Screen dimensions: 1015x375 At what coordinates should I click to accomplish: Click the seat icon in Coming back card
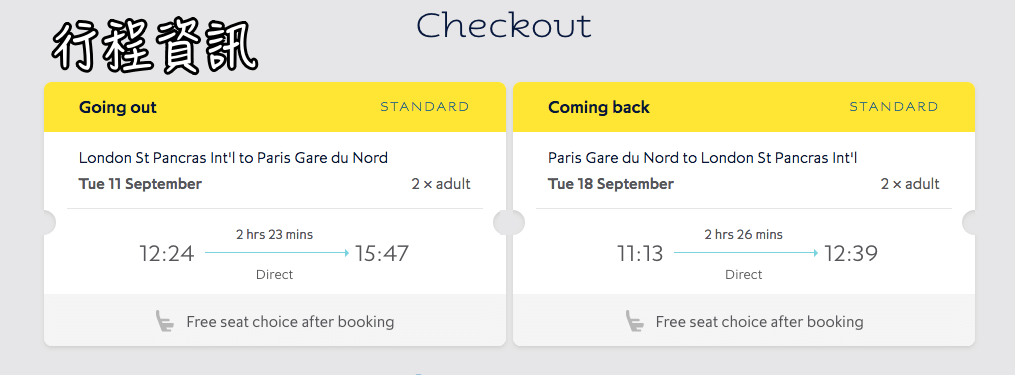coord(634,321)
